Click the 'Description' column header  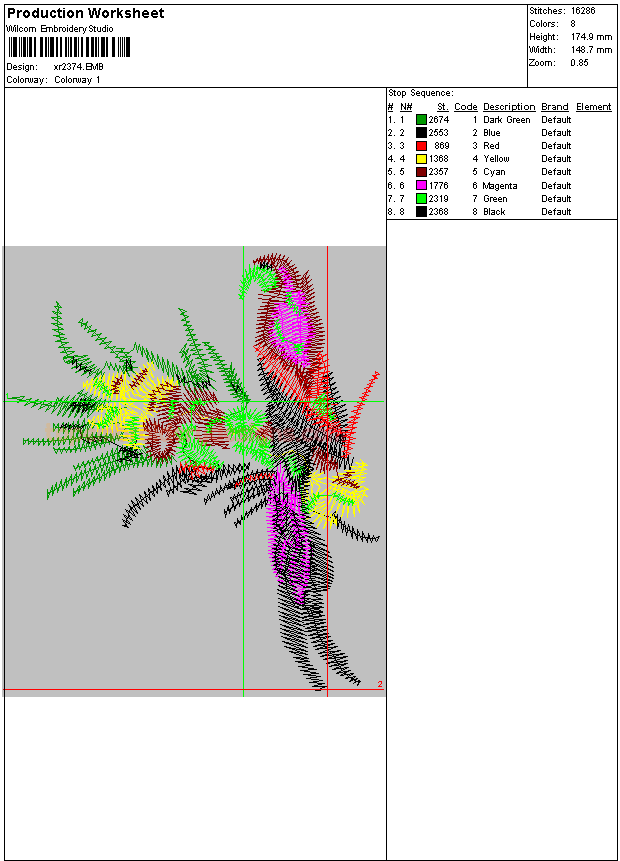point(509,107)
